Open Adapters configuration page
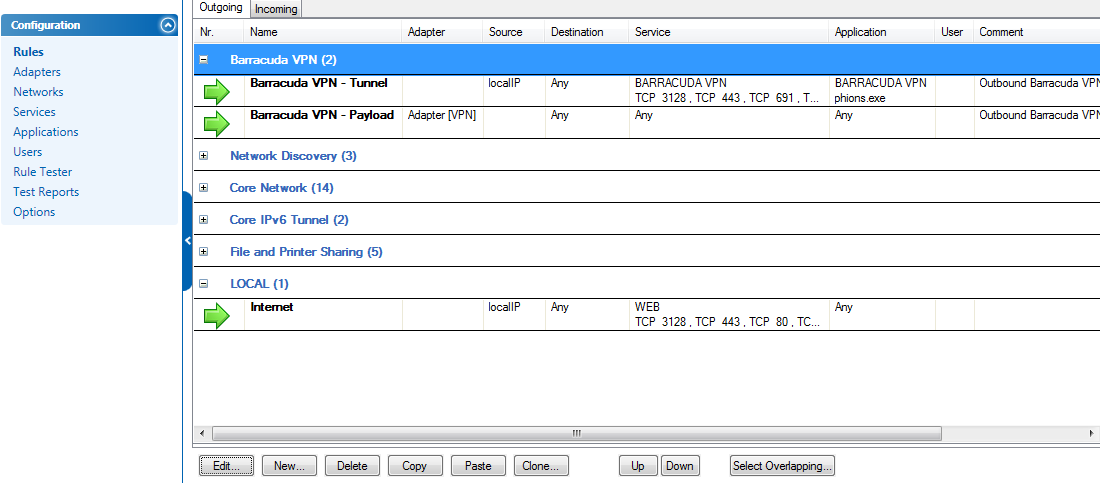Image resolution: width=1100 pixels, height=483 pixels. (36, 72)
